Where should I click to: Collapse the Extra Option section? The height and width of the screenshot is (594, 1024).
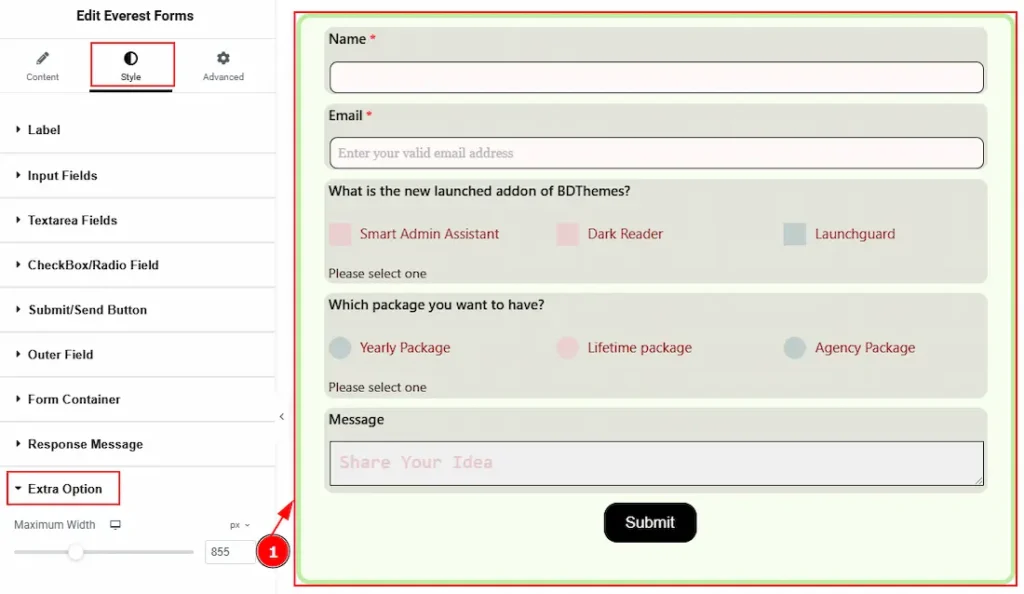64,489
